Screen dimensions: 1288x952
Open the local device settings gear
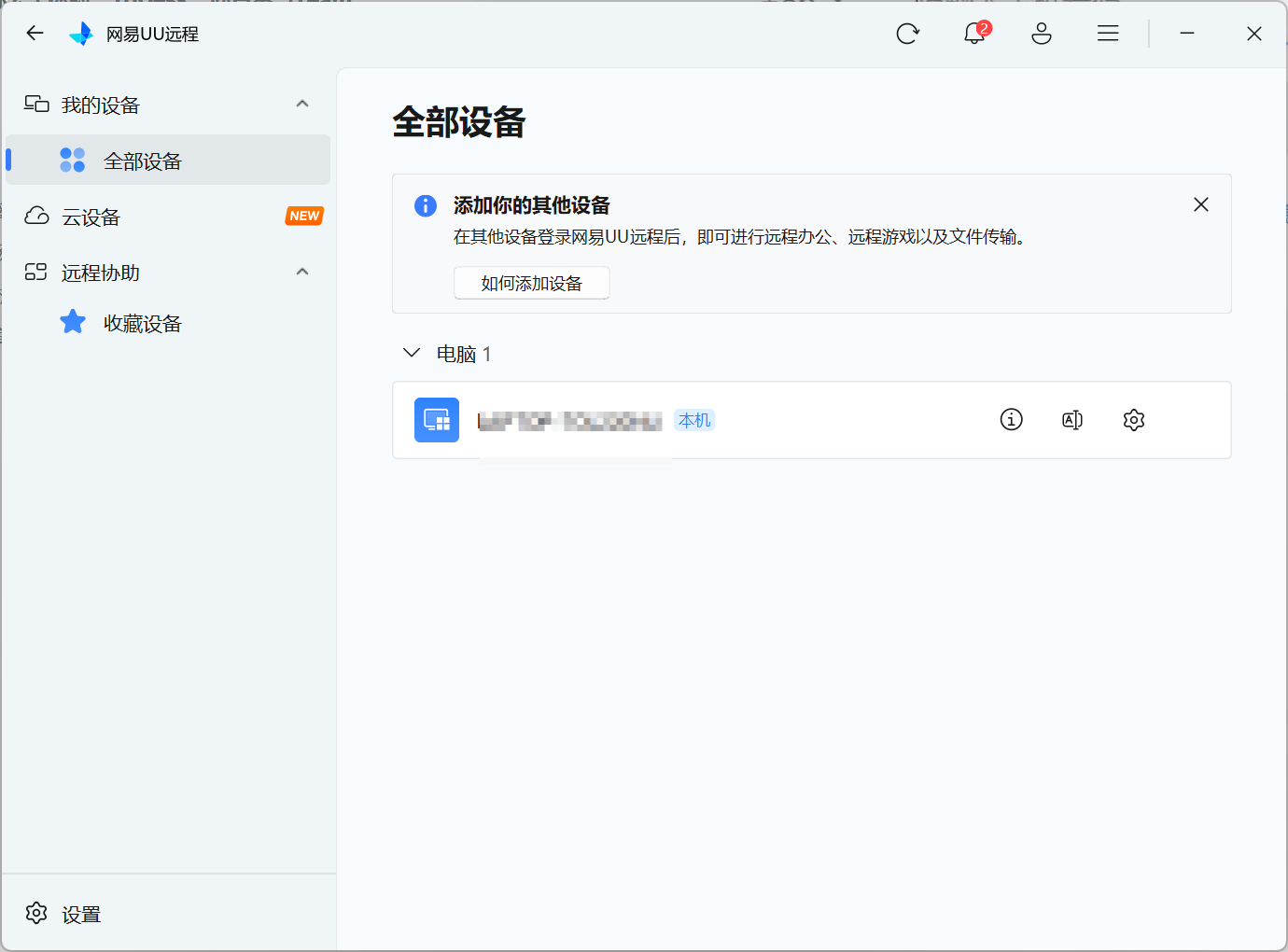(x=1134, y=420)
